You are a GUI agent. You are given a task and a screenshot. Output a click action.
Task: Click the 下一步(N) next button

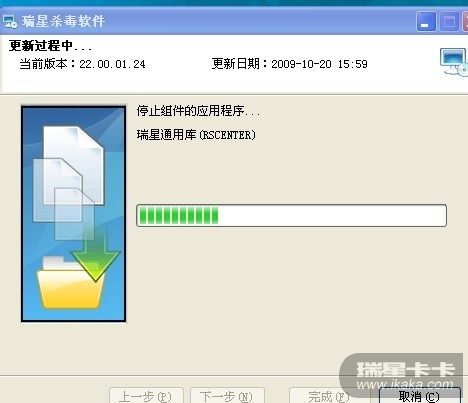tap(227, 396)
